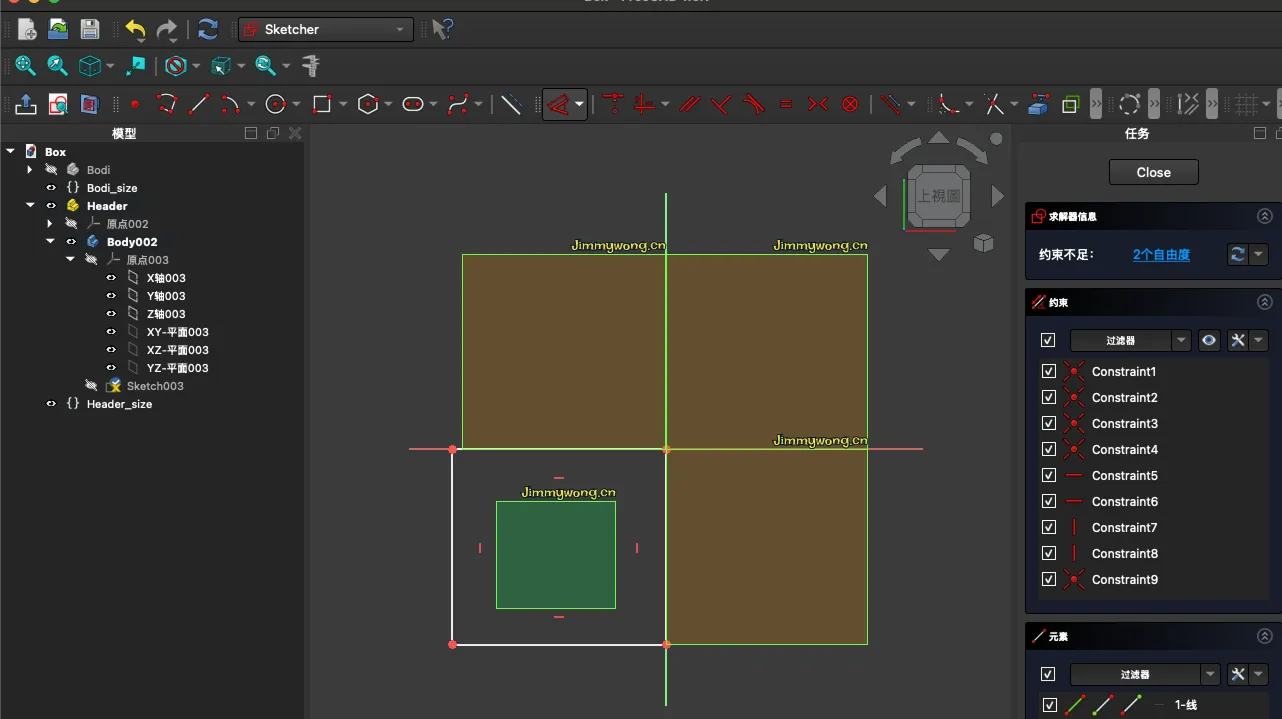Click the save document icon
The image size is (1282, 719).
pyautogui.click(x=90, y=30)
